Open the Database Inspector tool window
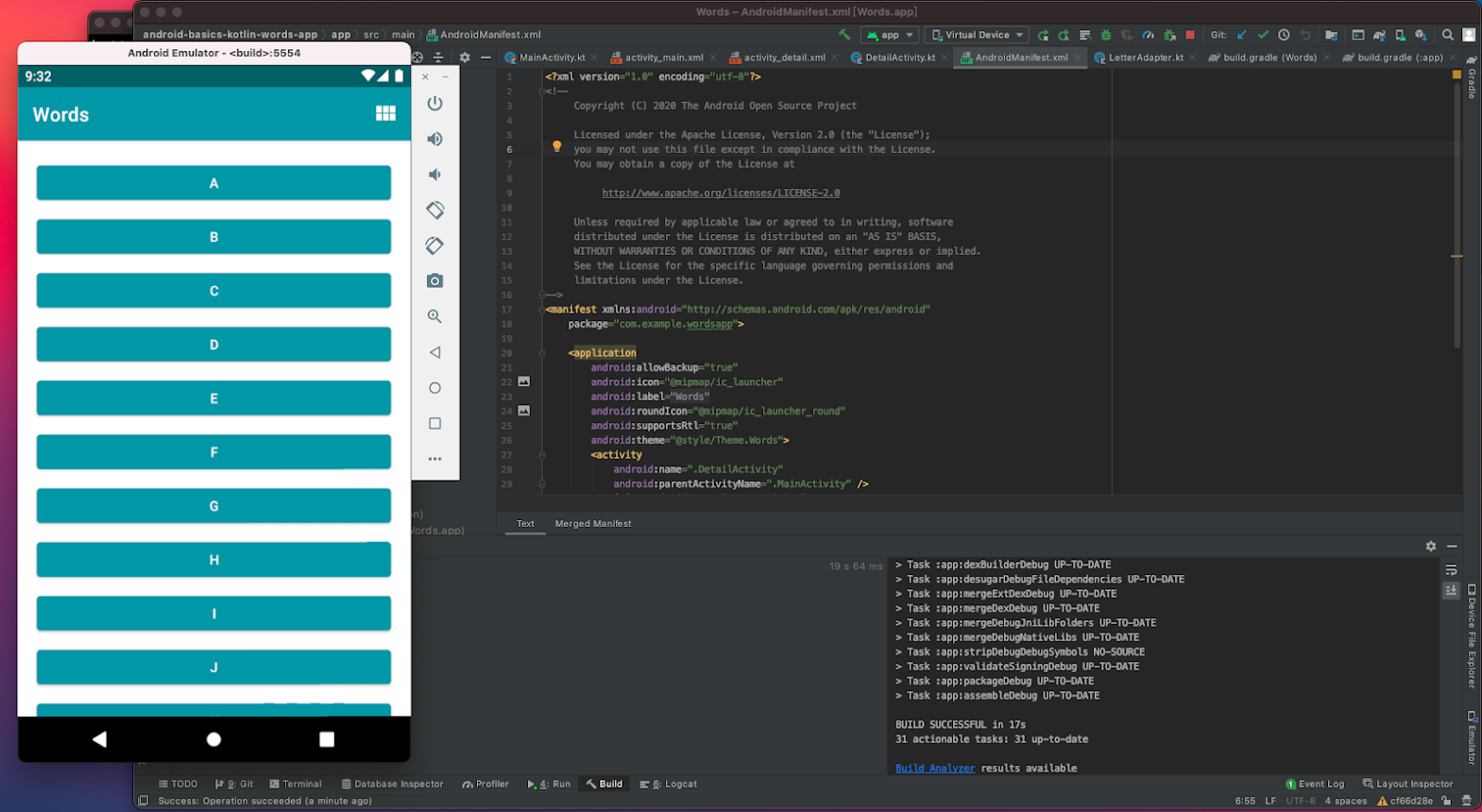1482x812 pixels. (392, 785)
